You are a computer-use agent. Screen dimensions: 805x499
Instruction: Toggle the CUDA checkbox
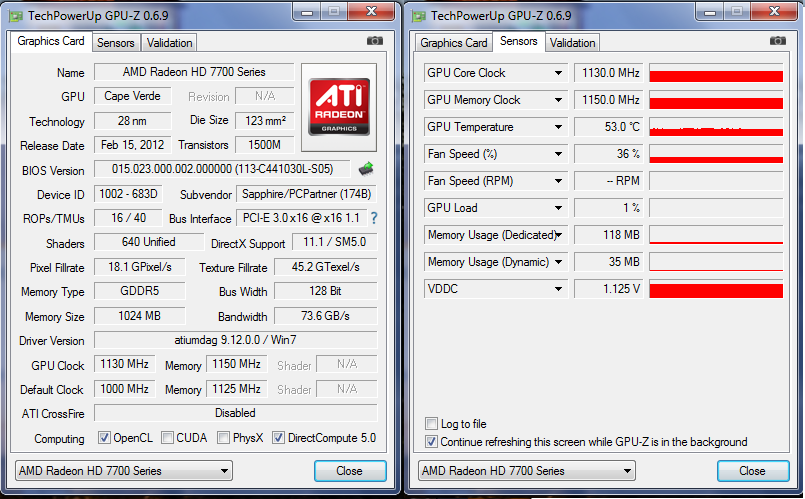pos(167,437)
